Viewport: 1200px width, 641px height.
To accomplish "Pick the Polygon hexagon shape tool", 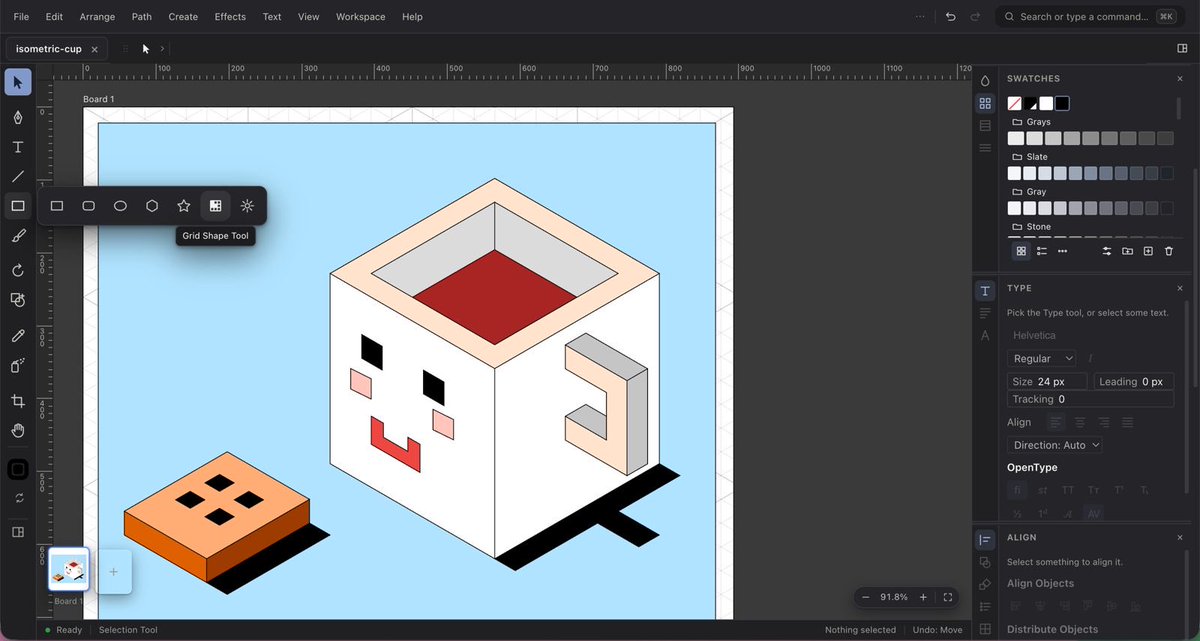I will pyautogui.click(x=152, y=206).
